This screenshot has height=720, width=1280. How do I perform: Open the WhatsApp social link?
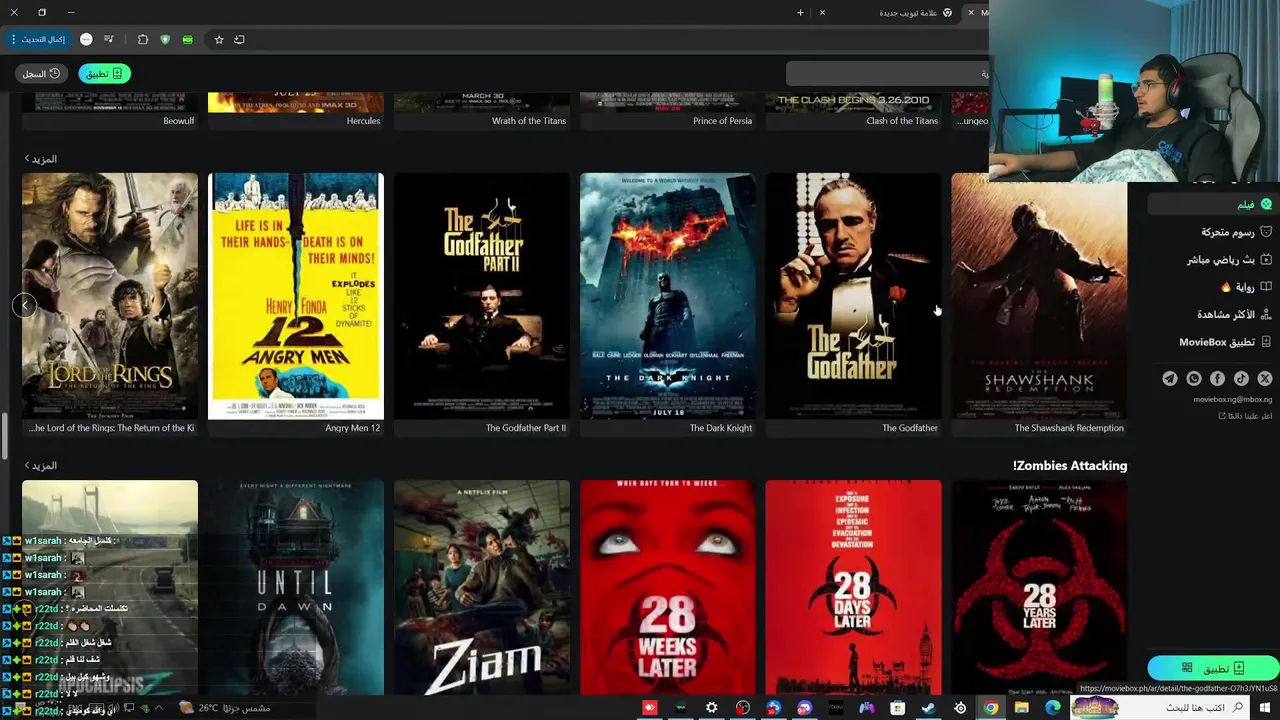(x=1194, y=378)
